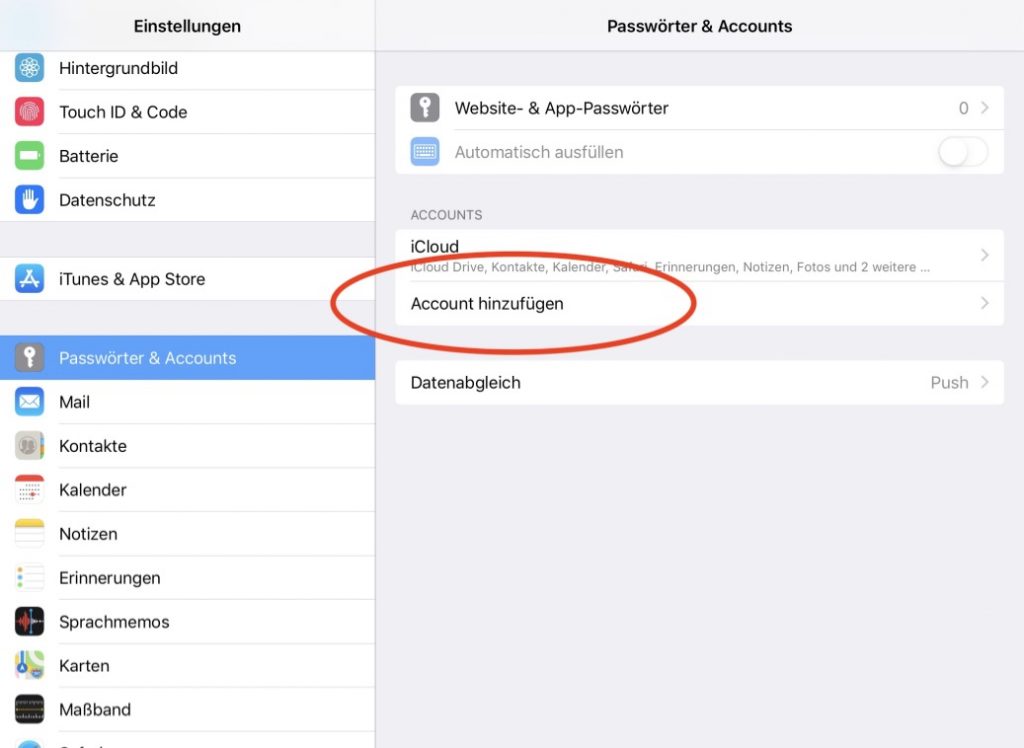
Task: Tap the Kalender calendar icon
Action: point(29,489)
